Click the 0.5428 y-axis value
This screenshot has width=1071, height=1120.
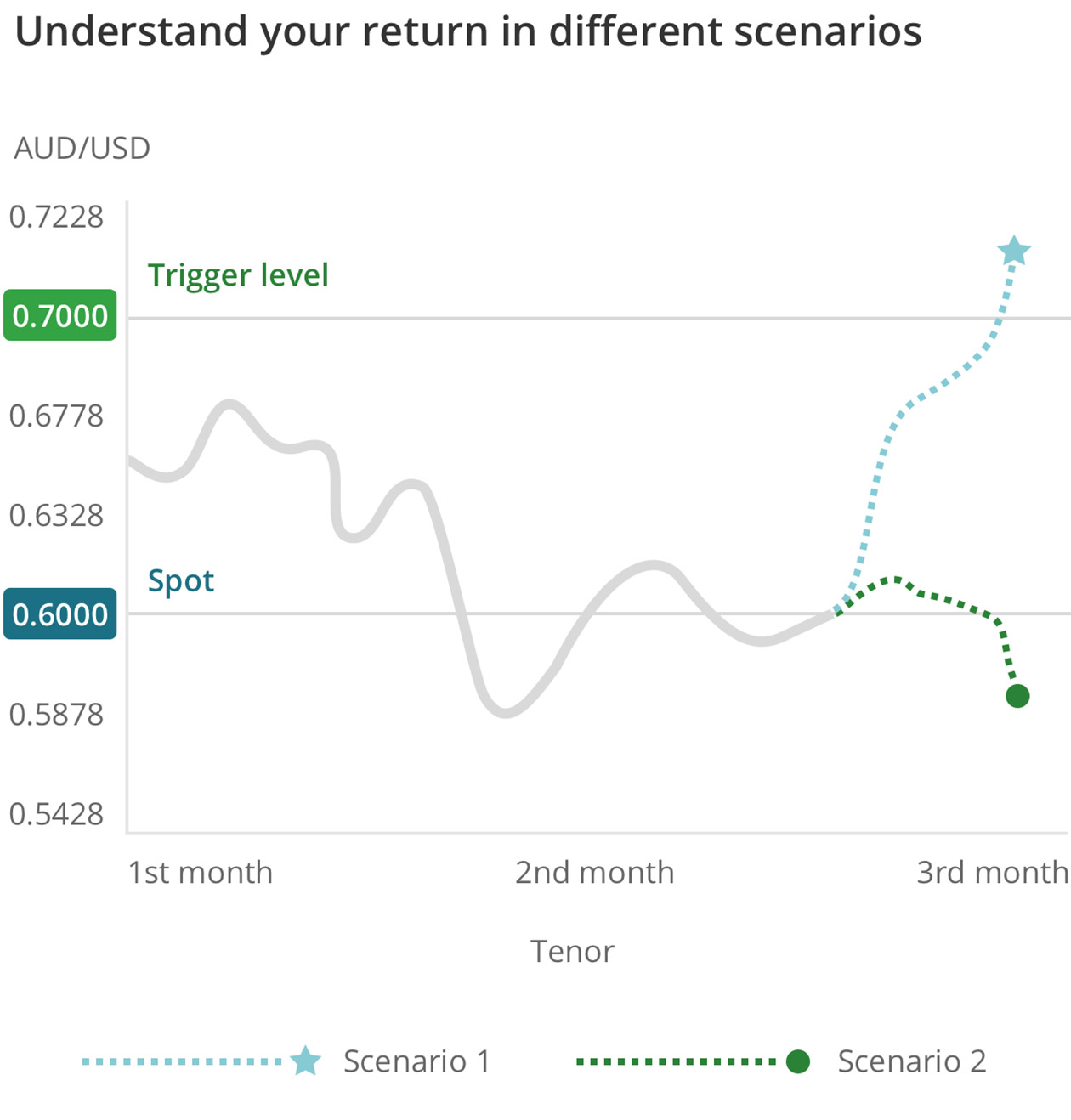click(56, 814)
